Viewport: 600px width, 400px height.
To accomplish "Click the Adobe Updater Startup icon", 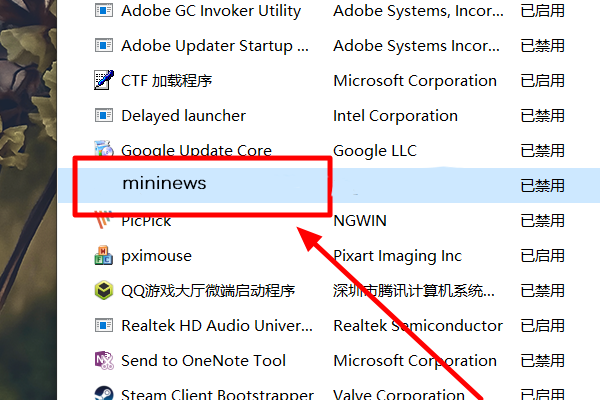I will click(x=104, y=46).
